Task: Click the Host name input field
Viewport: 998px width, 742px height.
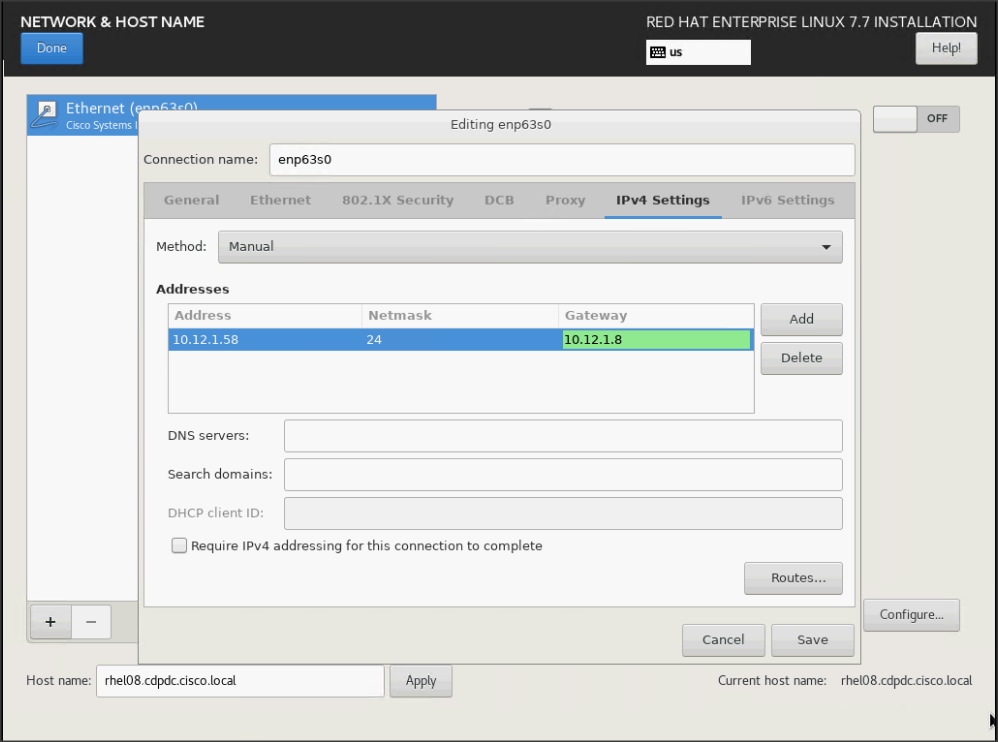Action: pos(240,681)
